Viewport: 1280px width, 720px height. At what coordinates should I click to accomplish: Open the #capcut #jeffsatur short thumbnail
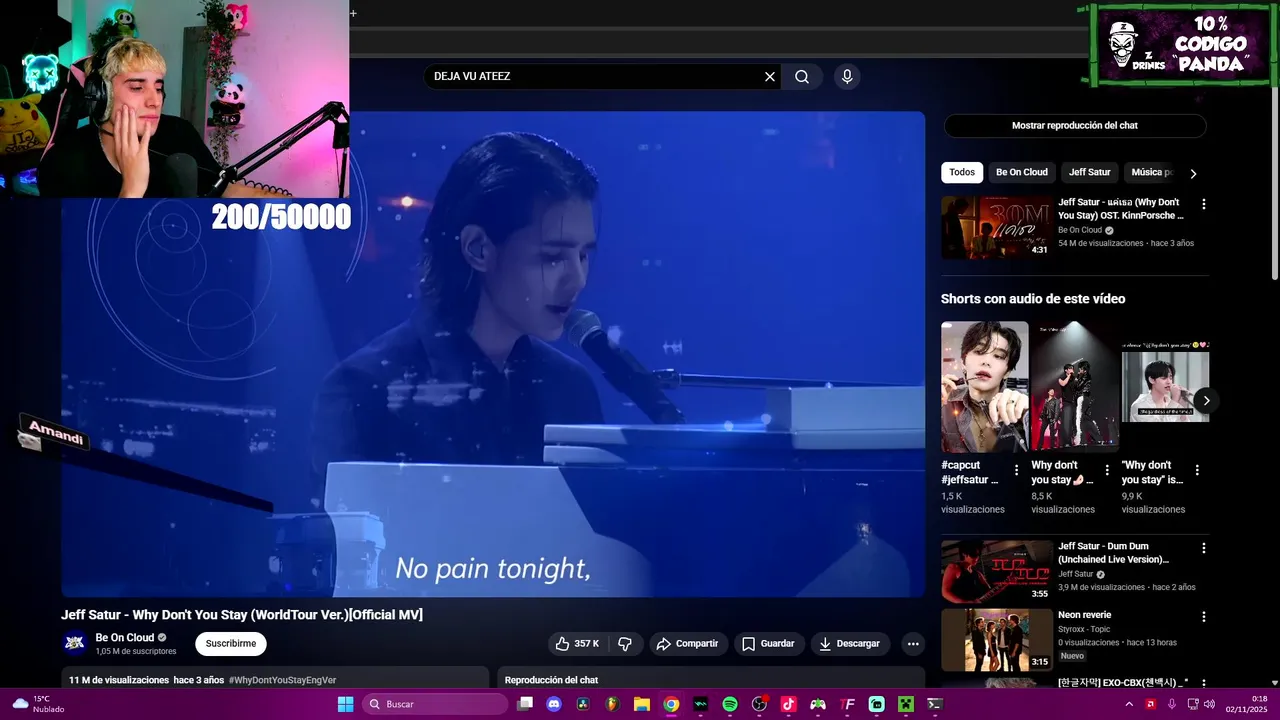click(985, 387)
